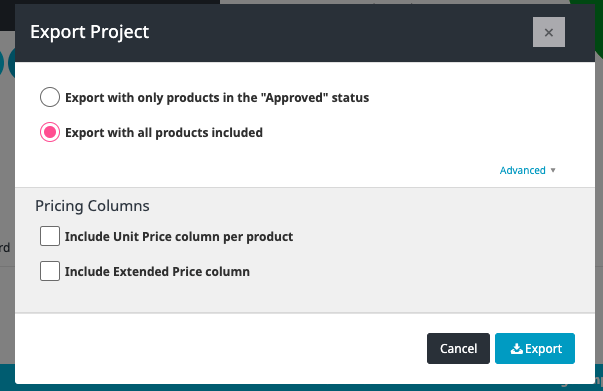Click the "Include Unit Price column per product" label
603x391 pixels.
tap(179, 237)
